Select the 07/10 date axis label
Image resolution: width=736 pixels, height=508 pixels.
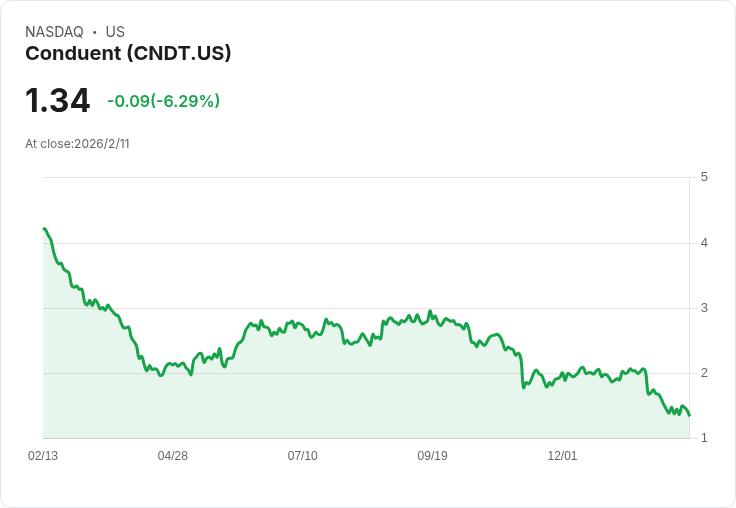coord(302,456)
